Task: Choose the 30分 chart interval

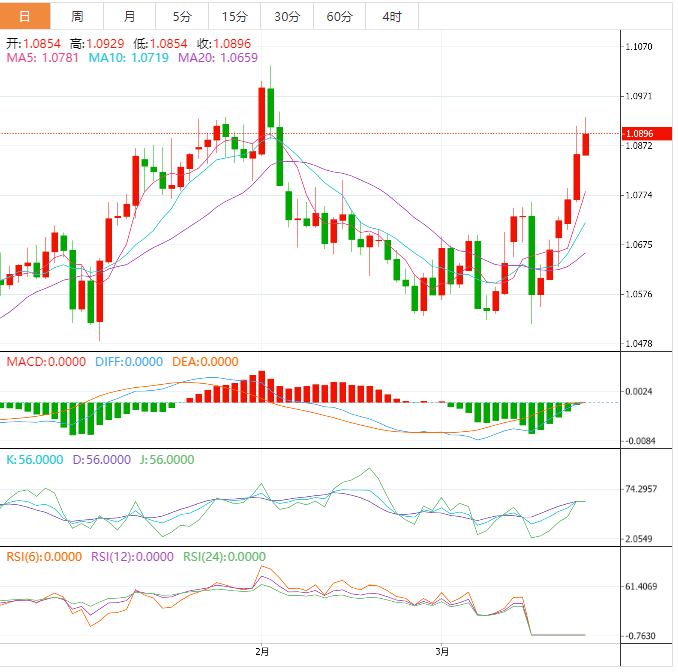Action: pos(286,17)
